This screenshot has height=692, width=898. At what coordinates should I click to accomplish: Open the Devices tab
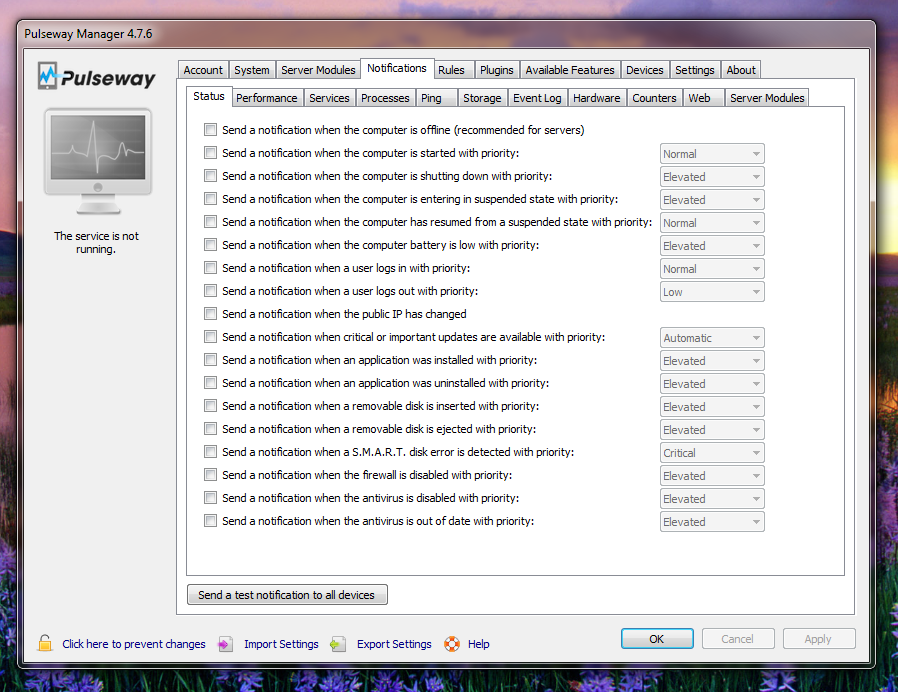click(x=644, y=70)
